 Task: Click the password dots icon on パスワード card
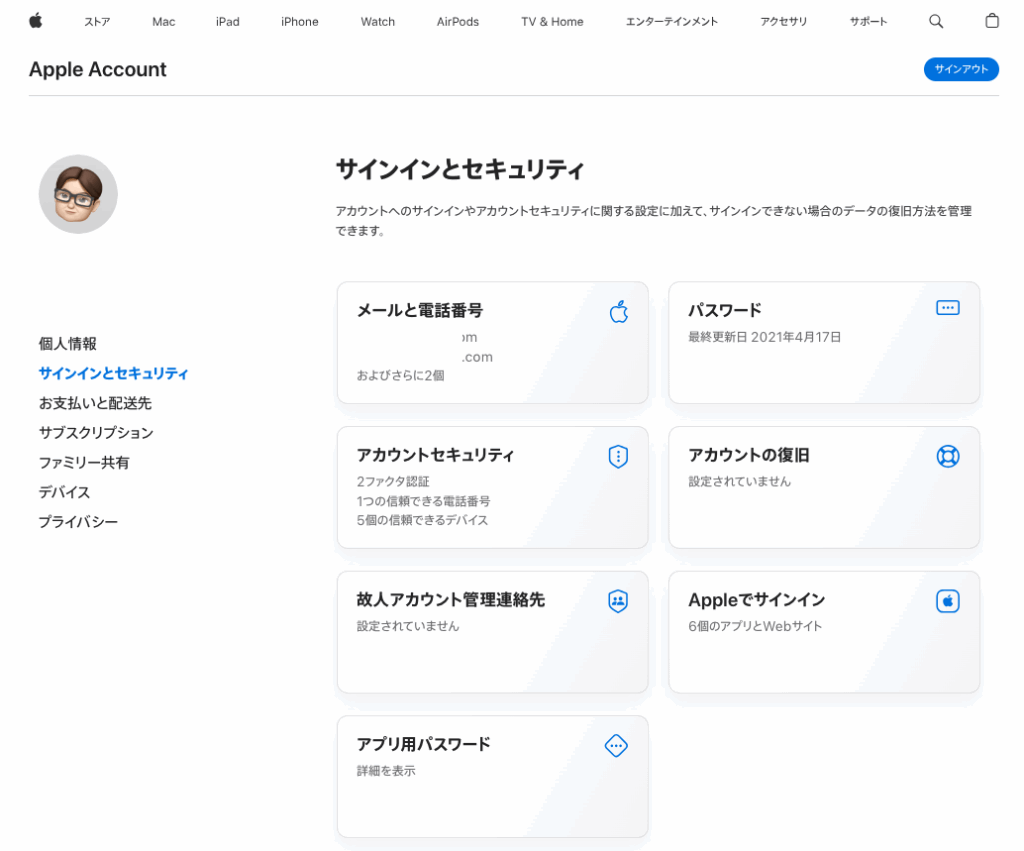coord(948,308)
